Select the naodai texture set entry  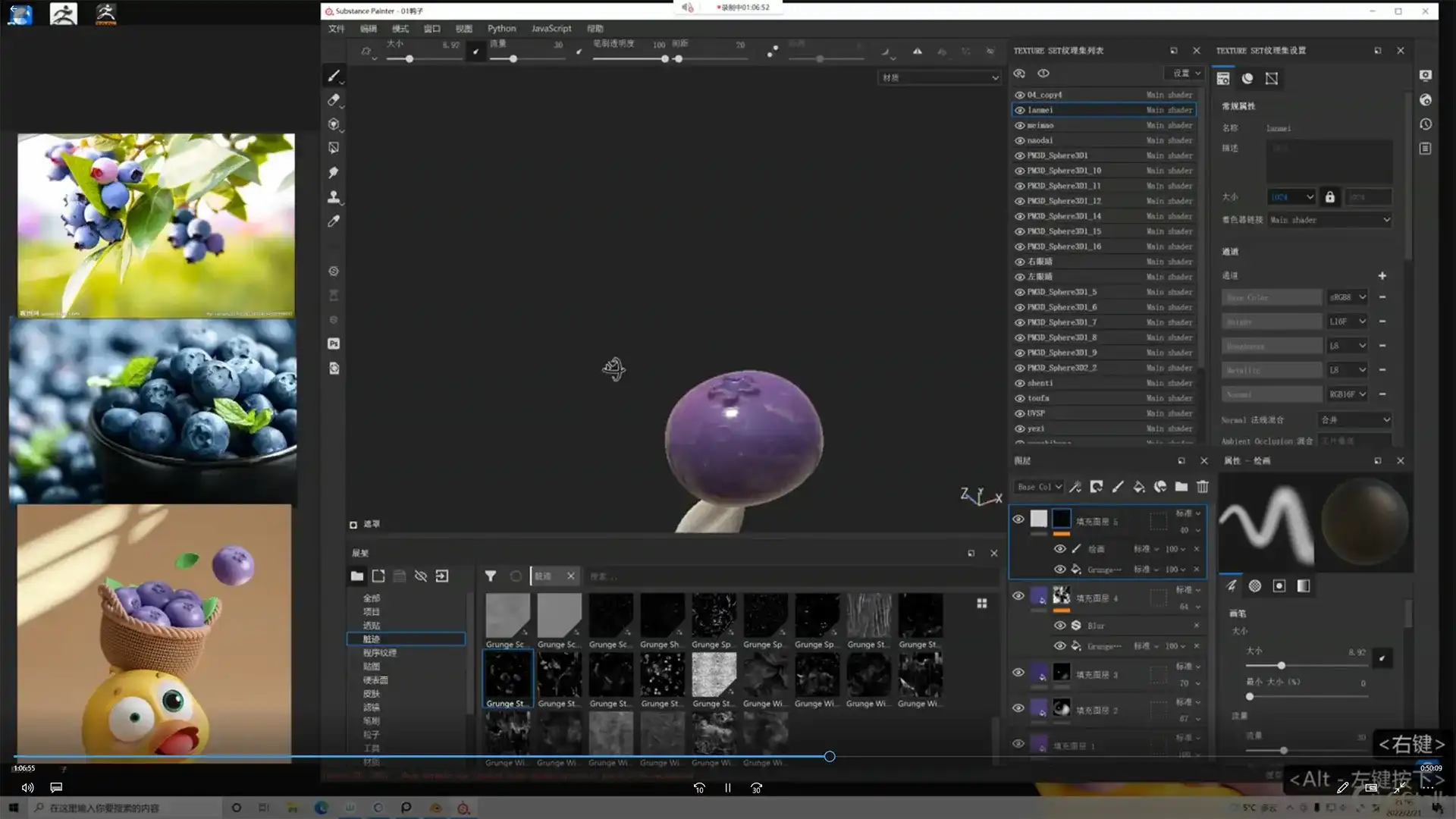[x=1040, y=140]
